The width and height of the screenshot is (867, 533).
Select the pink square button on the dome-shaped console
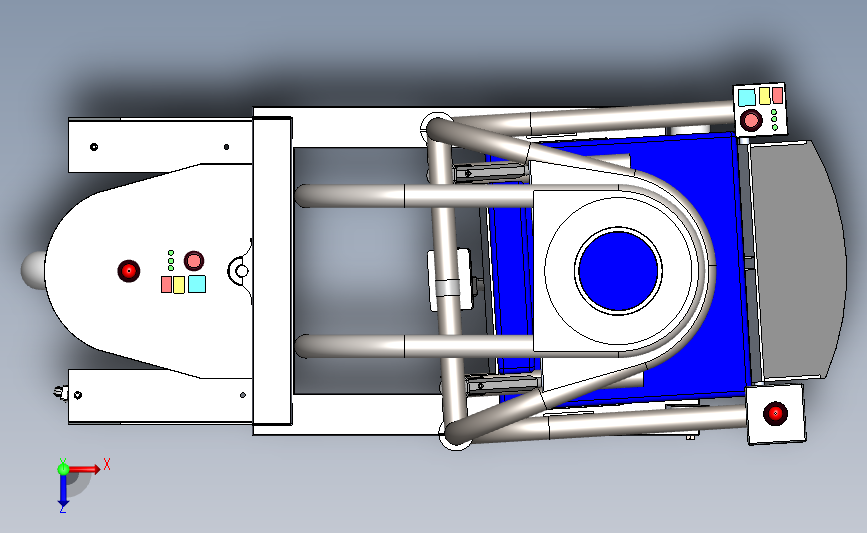coord(166,285)
